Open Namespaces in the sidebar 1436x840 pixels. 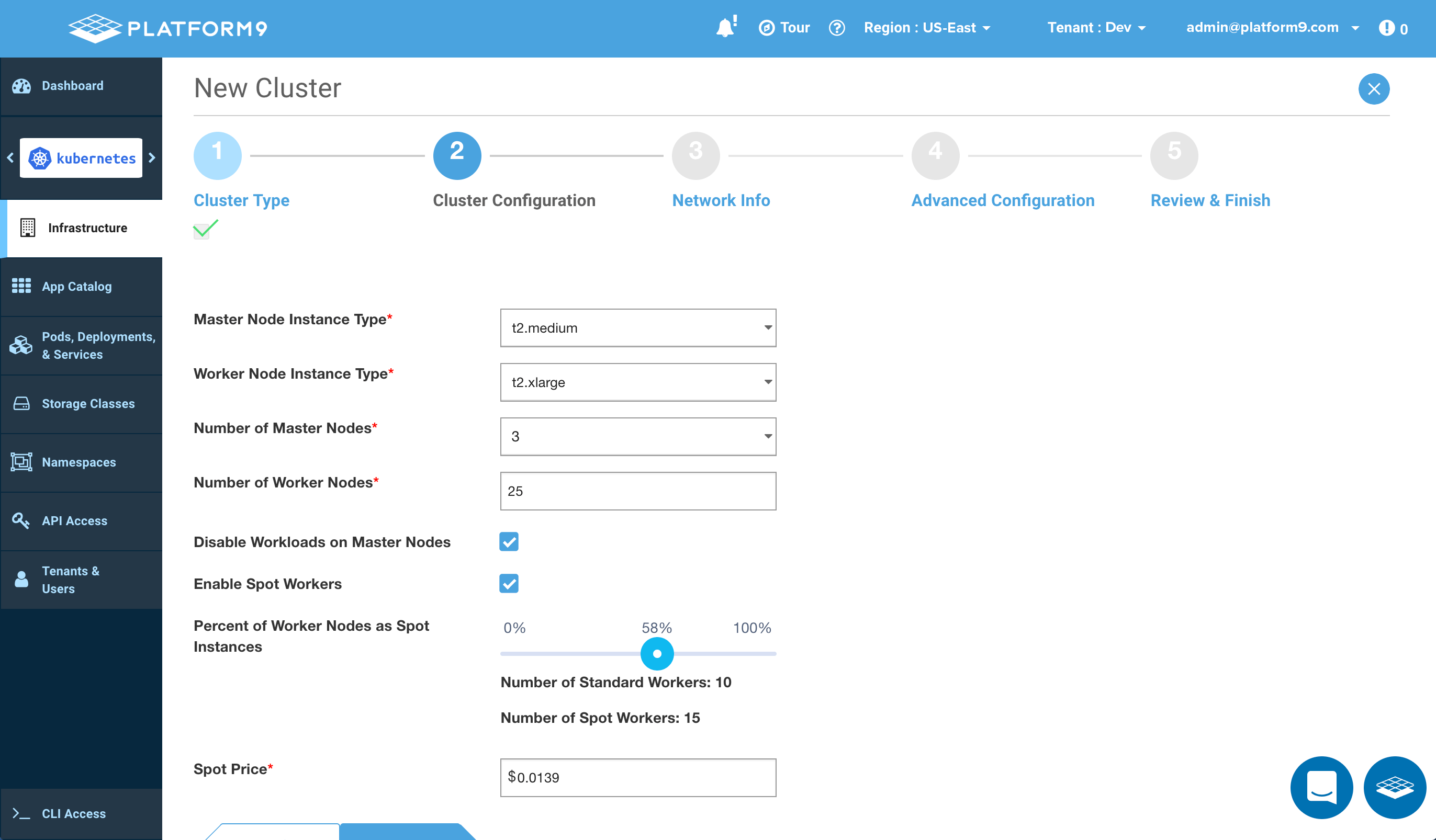82,462
